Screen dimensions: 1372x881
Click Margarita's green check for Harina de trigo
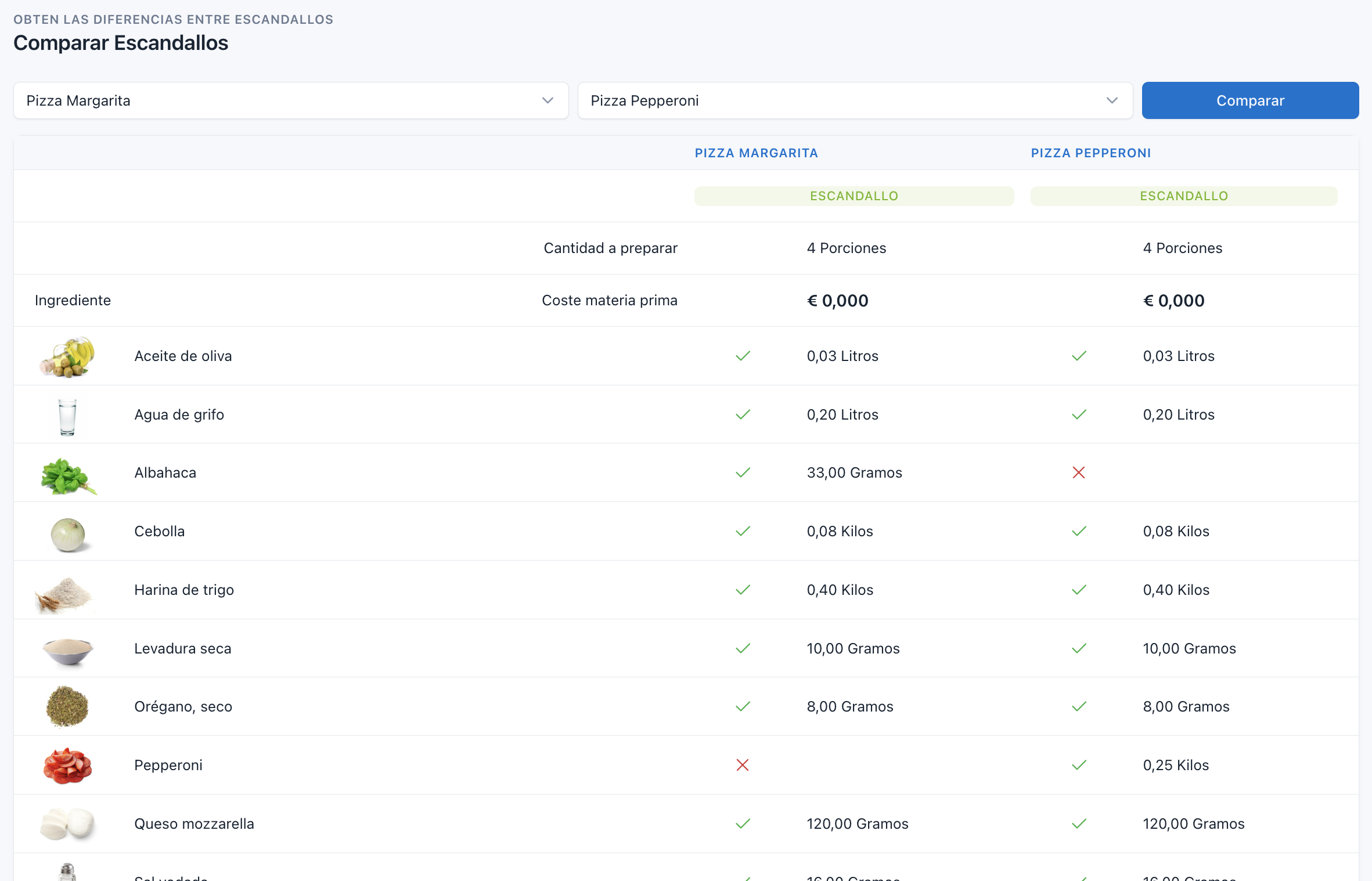(x=743, y=590)
